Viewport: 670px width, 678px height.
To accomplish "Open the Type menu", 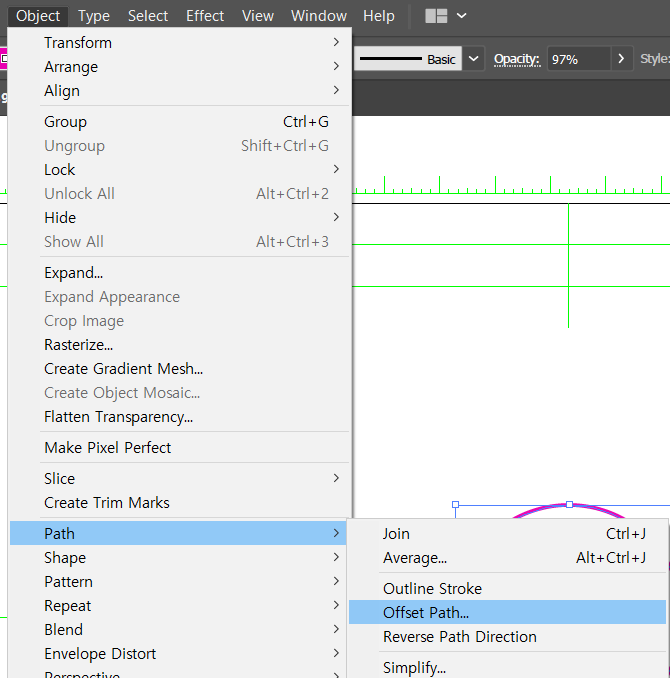I will [94, 16].
